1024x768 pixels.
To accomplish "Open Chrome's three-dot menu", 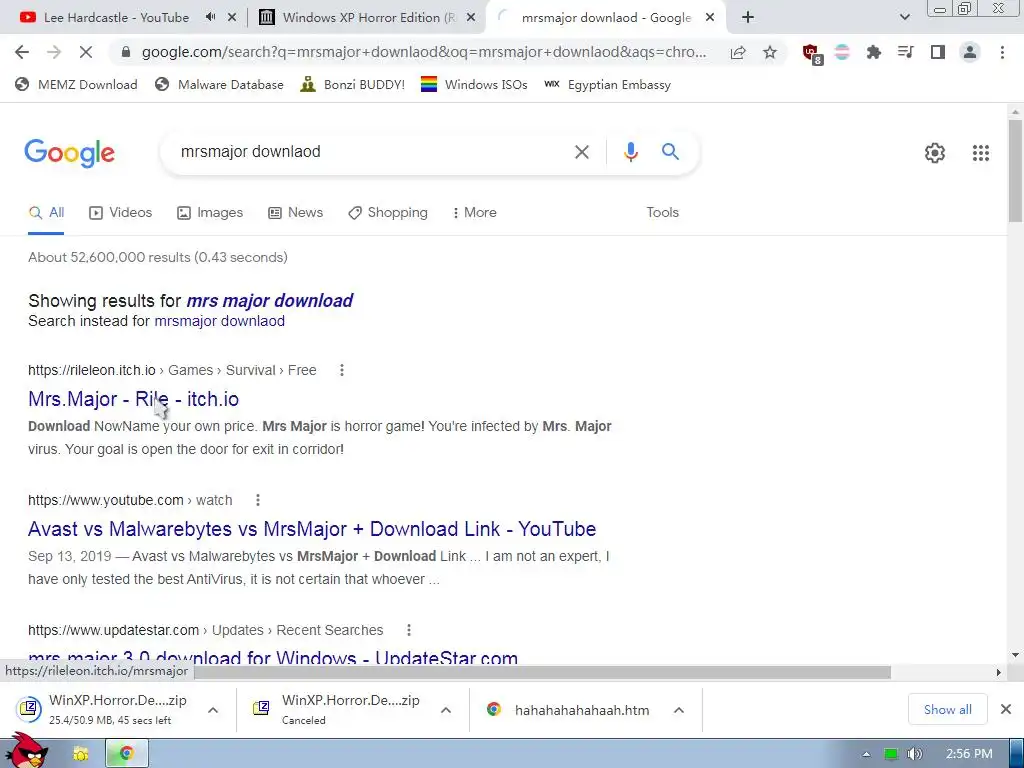I will (x=1002, y=52).
